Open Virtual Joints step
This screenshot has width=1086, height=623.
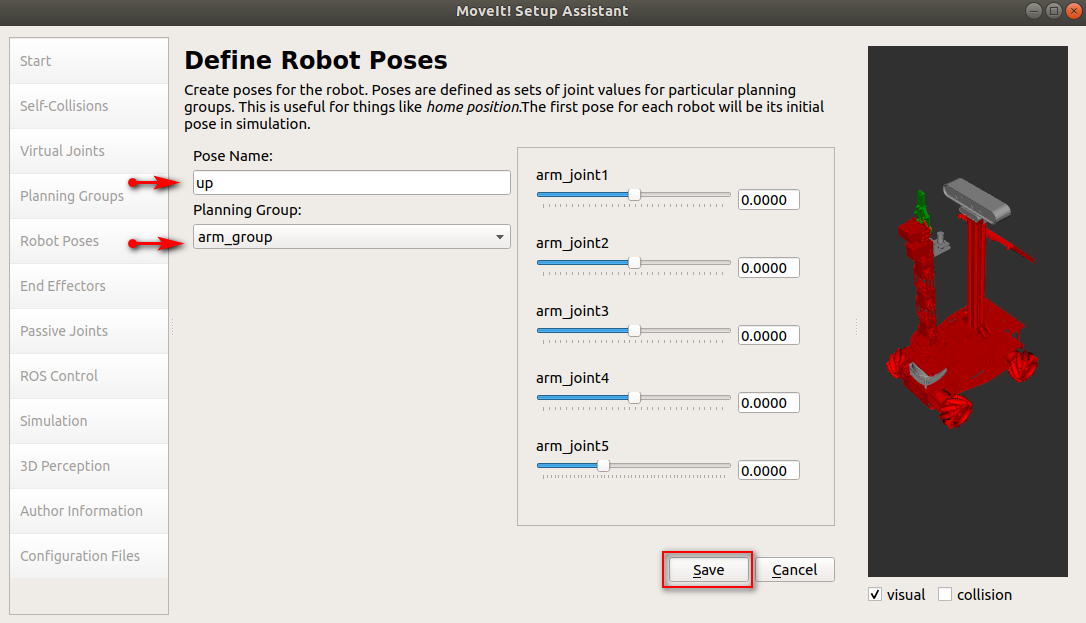tap(89, 151)
